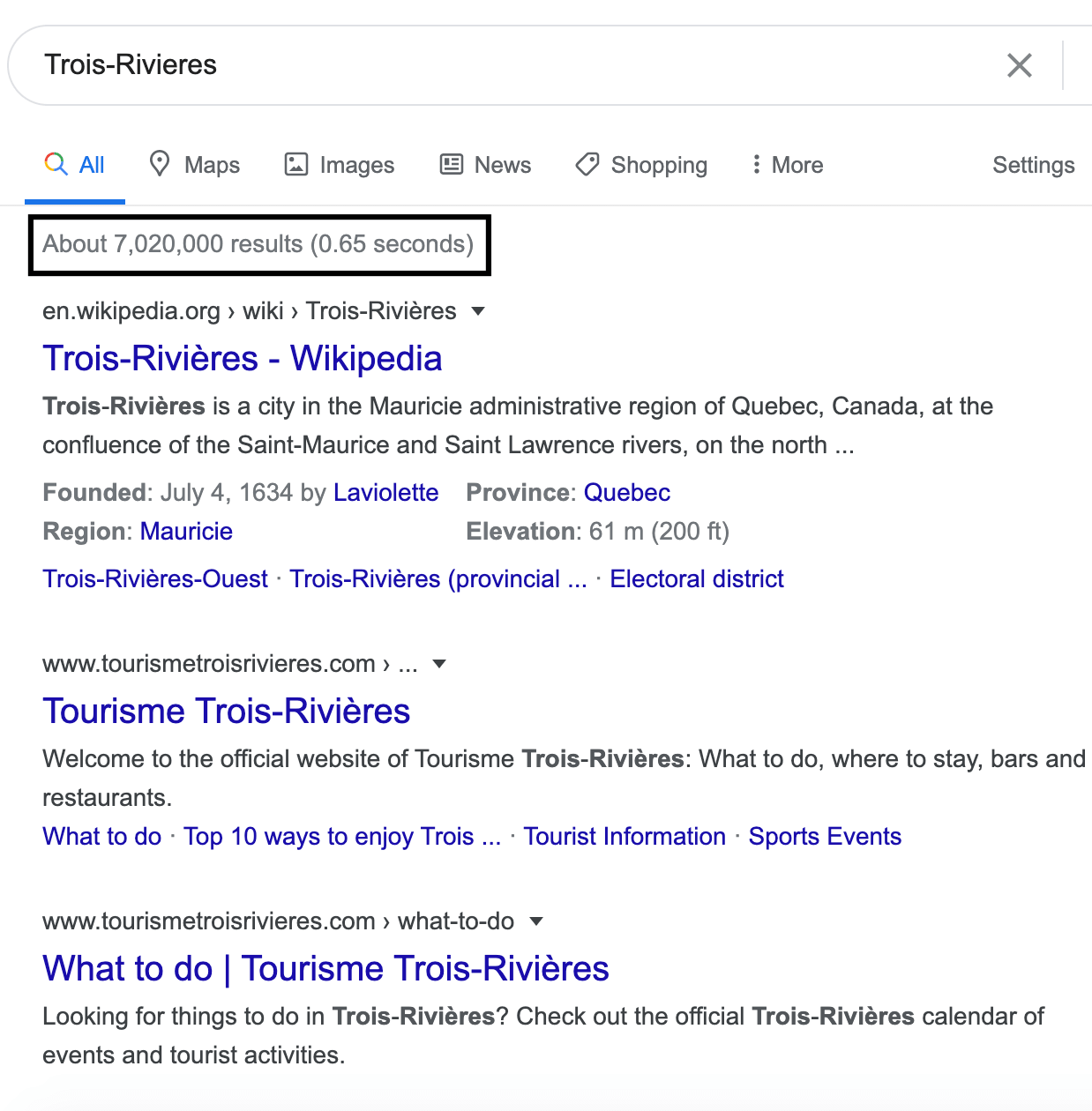This screenshot has height=1111, width=1092.
Task: Click the Maps pin icon
Action: coord(160,164)
